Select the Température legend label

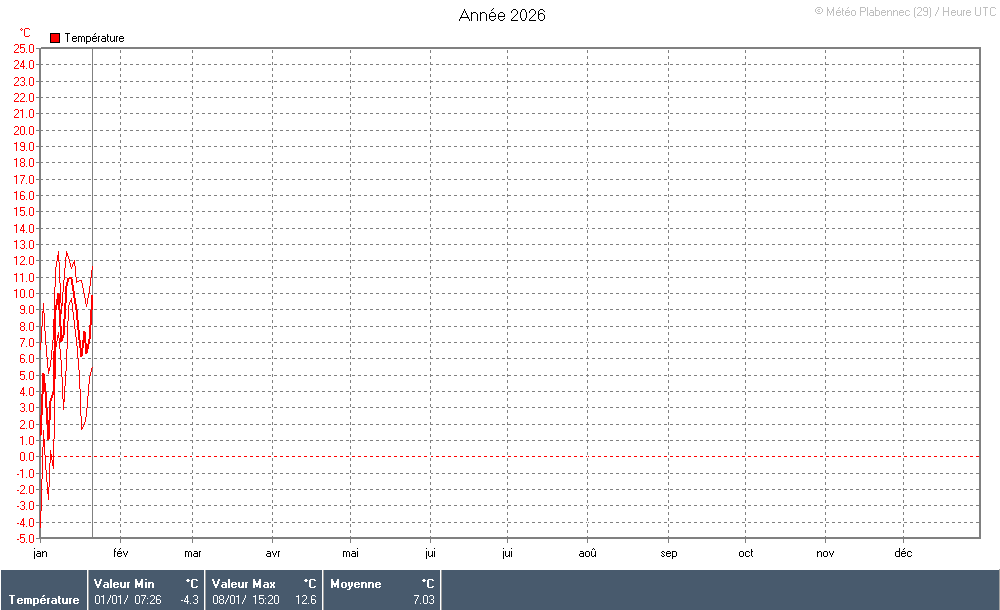click(94, 38)
